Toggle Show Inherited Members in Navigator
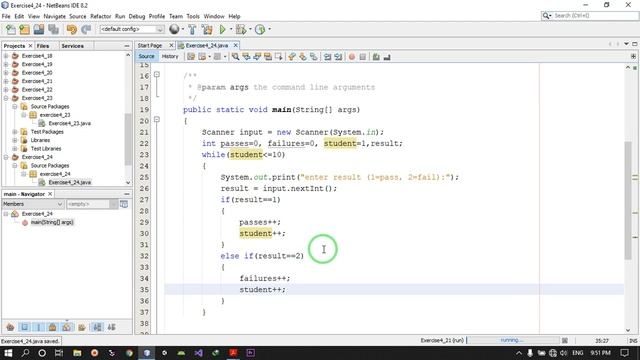 point(10,327)
